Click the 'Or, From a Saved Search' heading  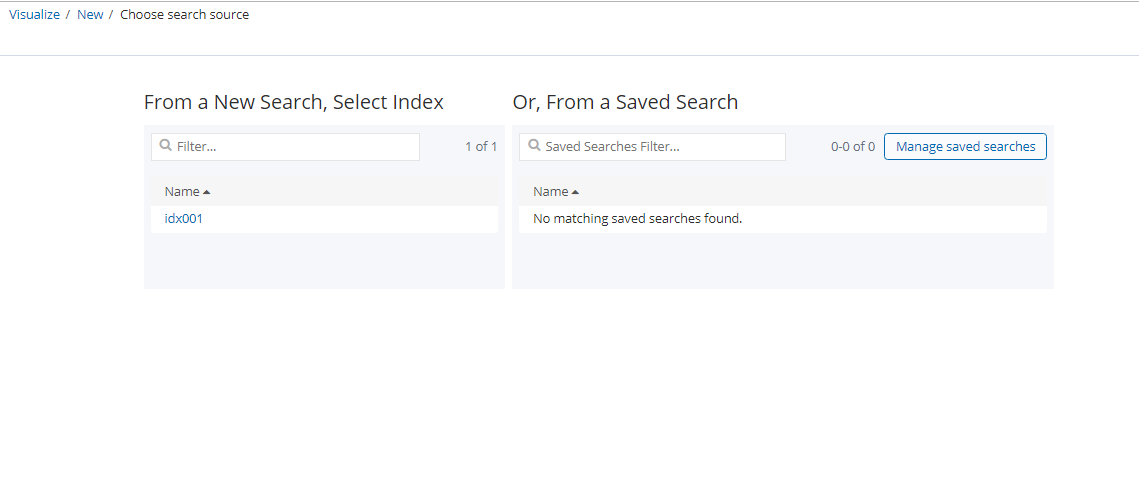point(625,102)
